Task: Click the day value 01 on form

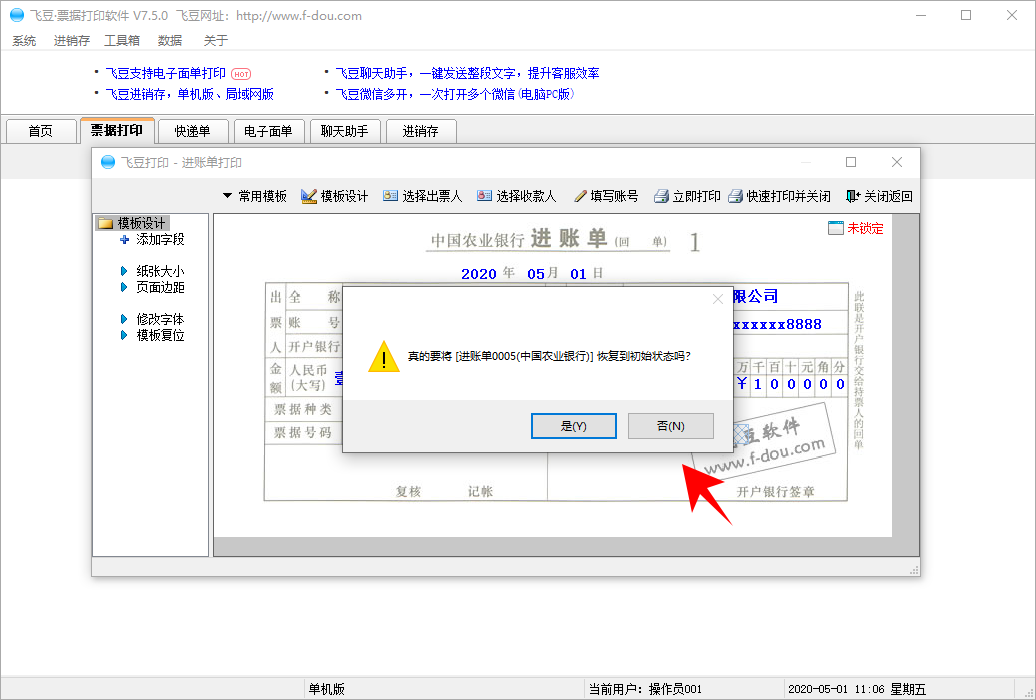Action: coord(578,274)
